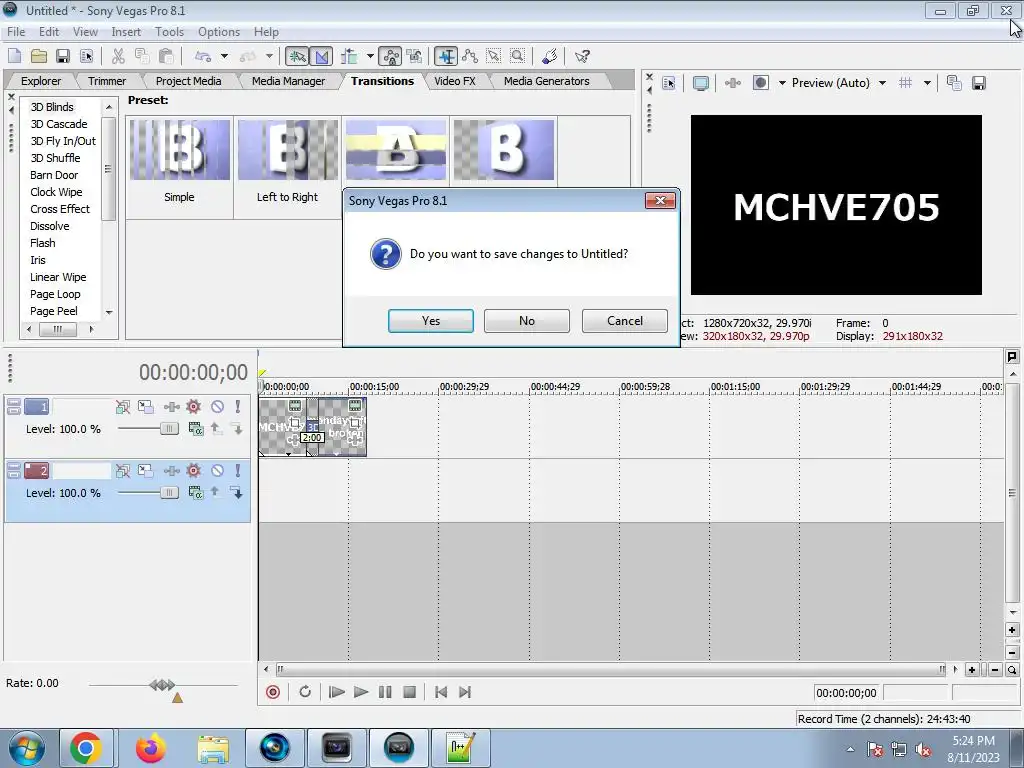Select the Simple preset thumbnail
The image size is (1024, 768).
tap(180, 150)
